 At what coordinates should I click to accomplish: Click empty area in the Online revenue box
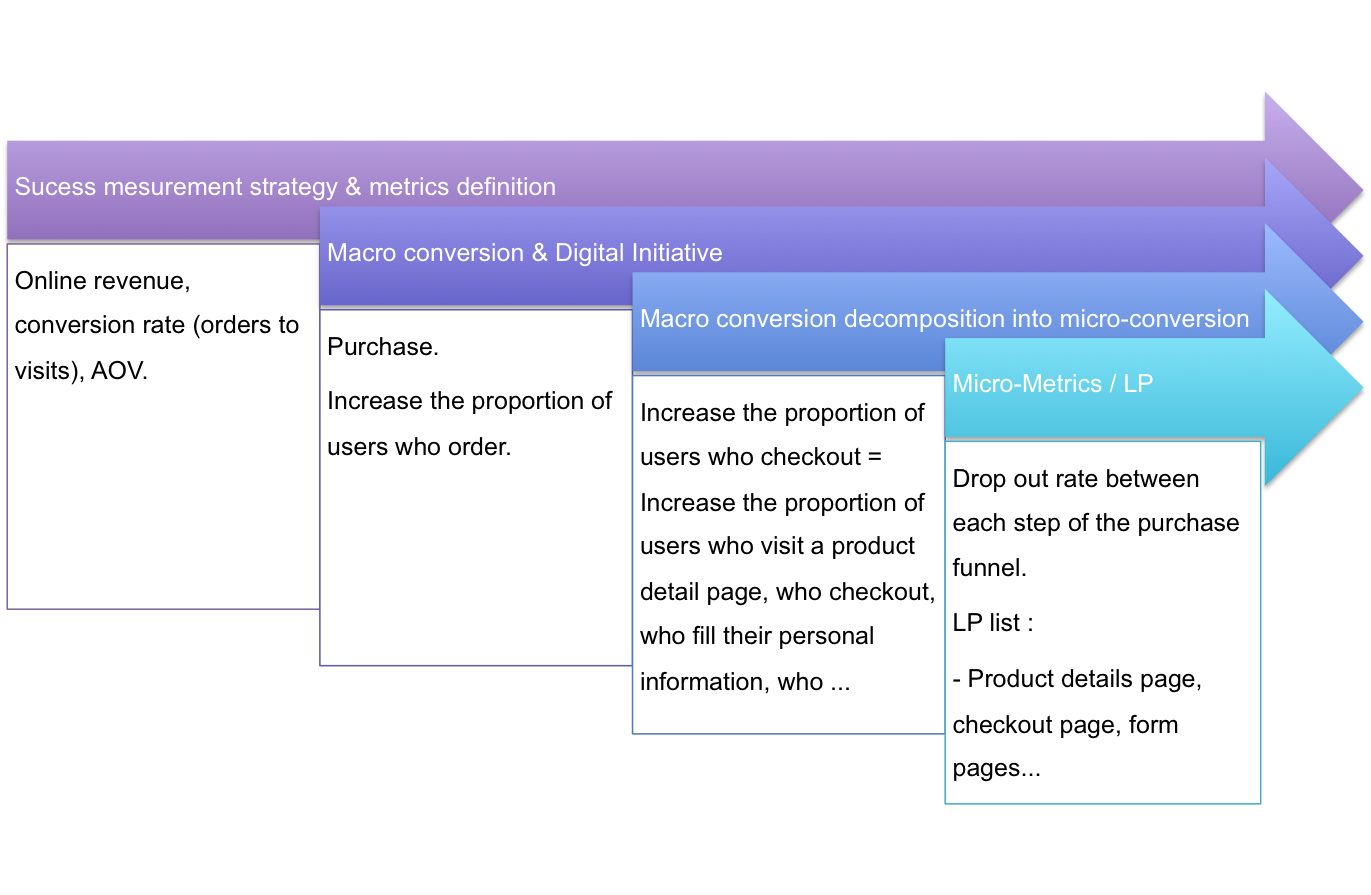[x=163, y=500]
